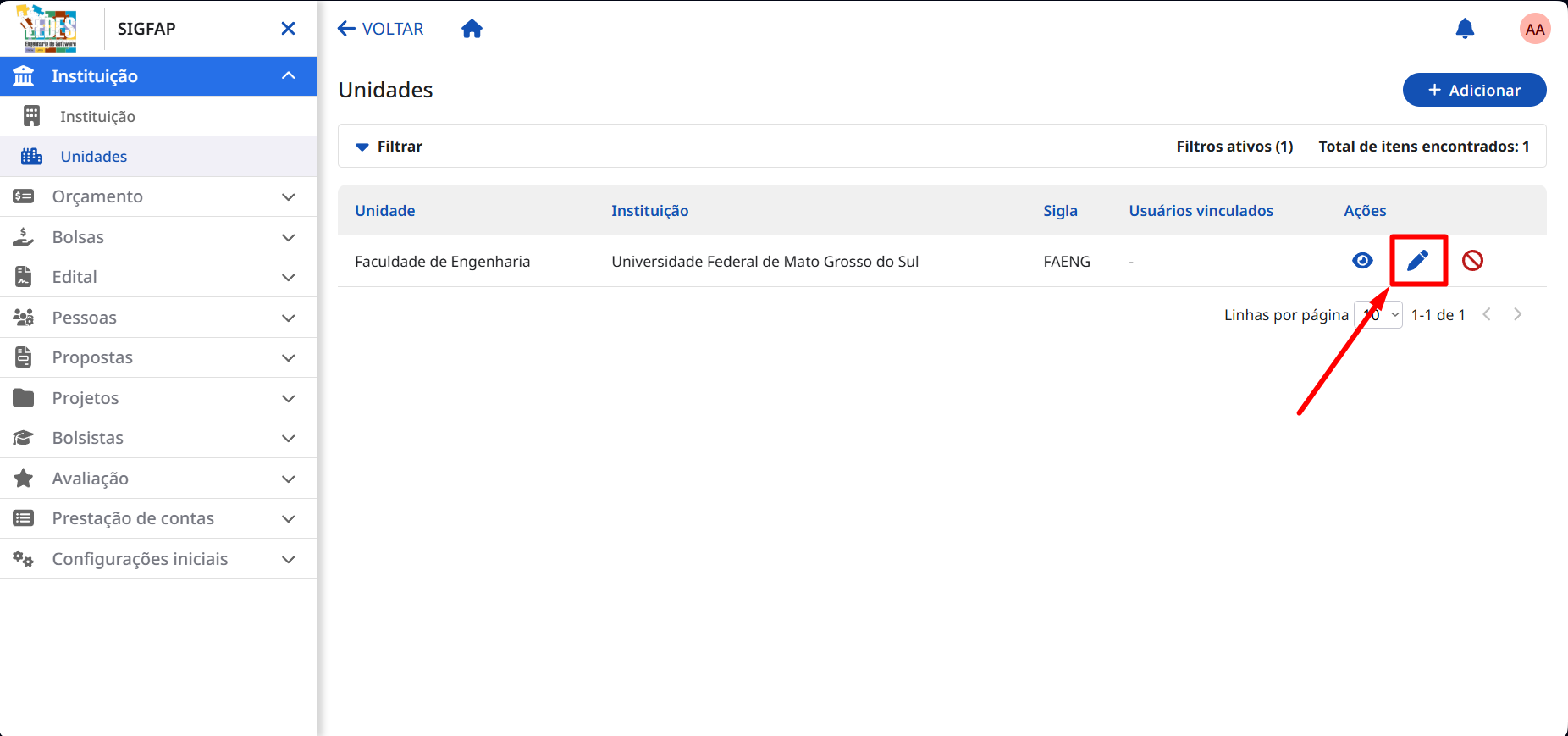The width and height of the screenshot is (1568, 736).
Task: Click the 1-1 de 1 pagination text
Action: point(1438,315)
